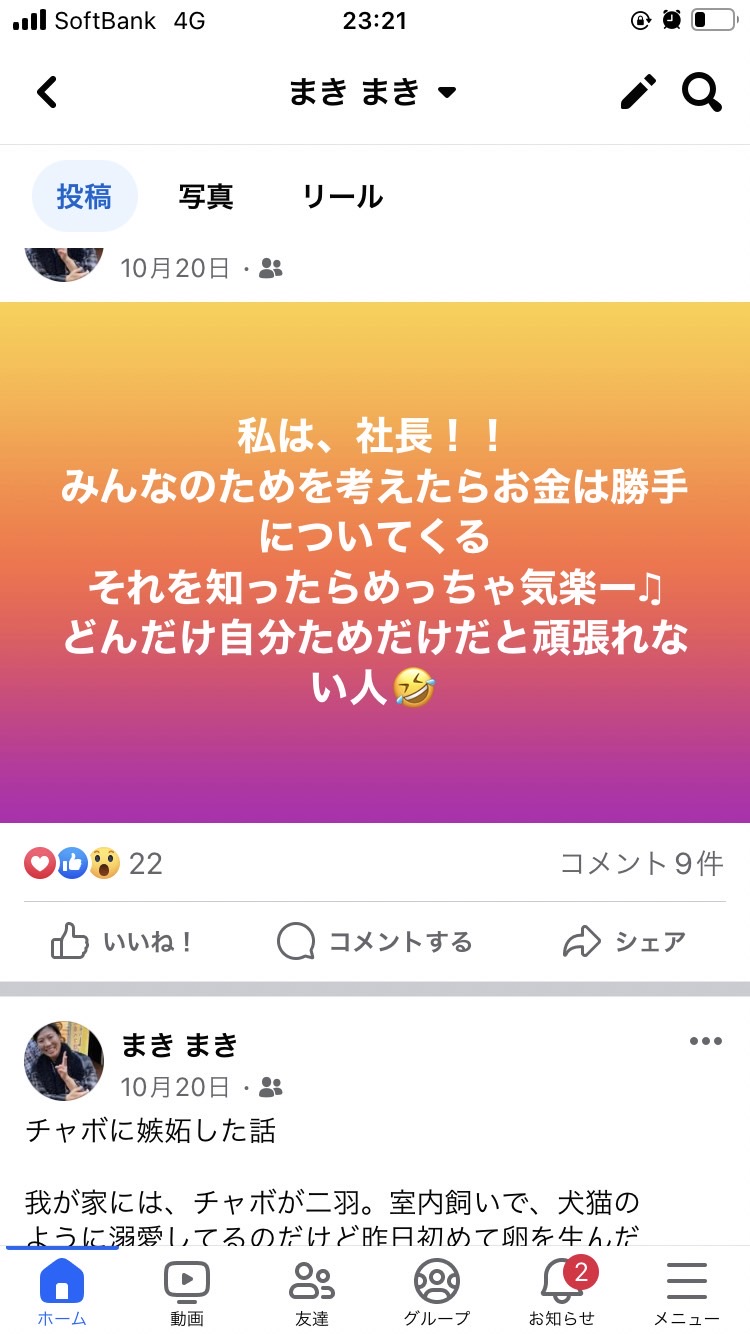This screenshot has height=1334, width=750.
Task: Open the pencil edit icon
Action: 638,92
